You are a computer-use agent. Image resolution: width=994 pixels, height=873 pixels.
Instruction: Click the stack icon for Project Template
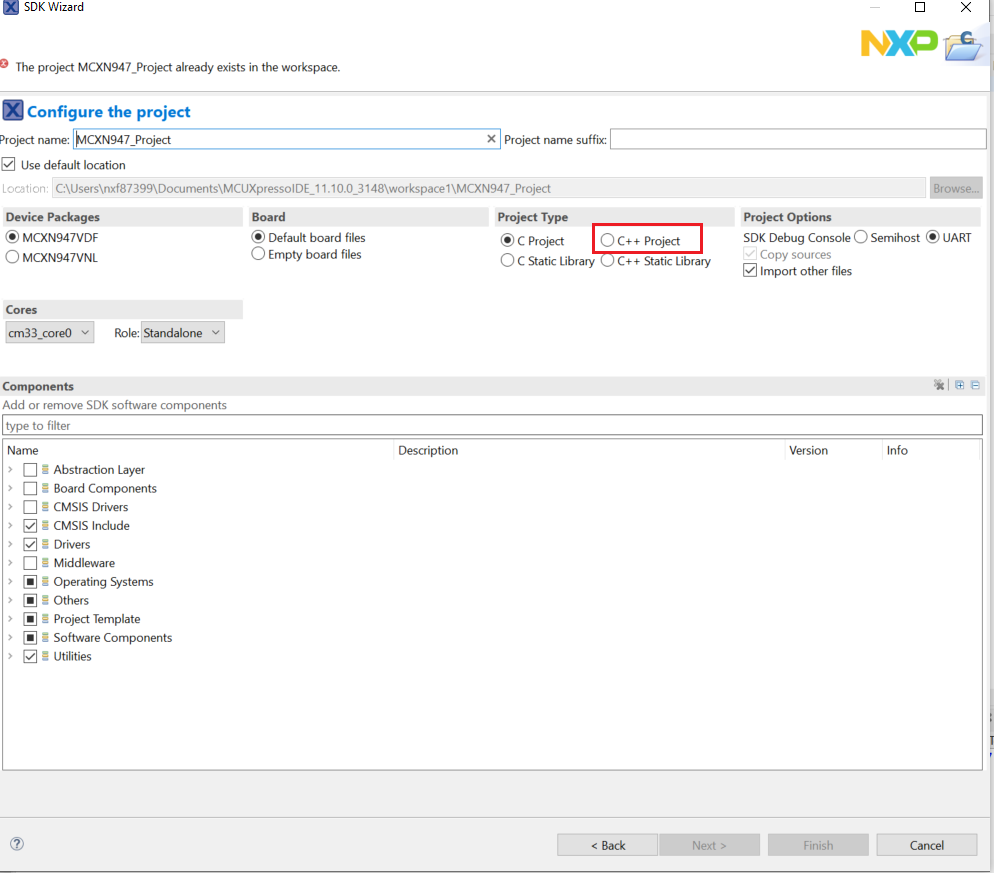click(x=45, y=618)
